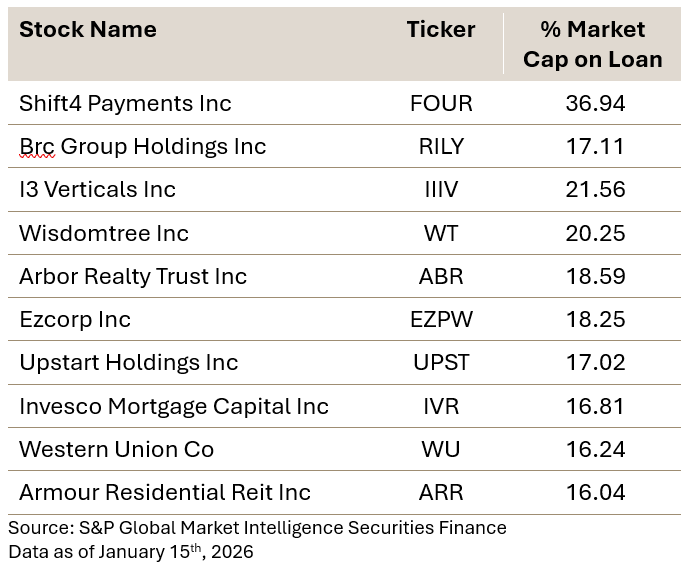
Task: Click the Ezcorp Inc stock name
Action: 75,320
